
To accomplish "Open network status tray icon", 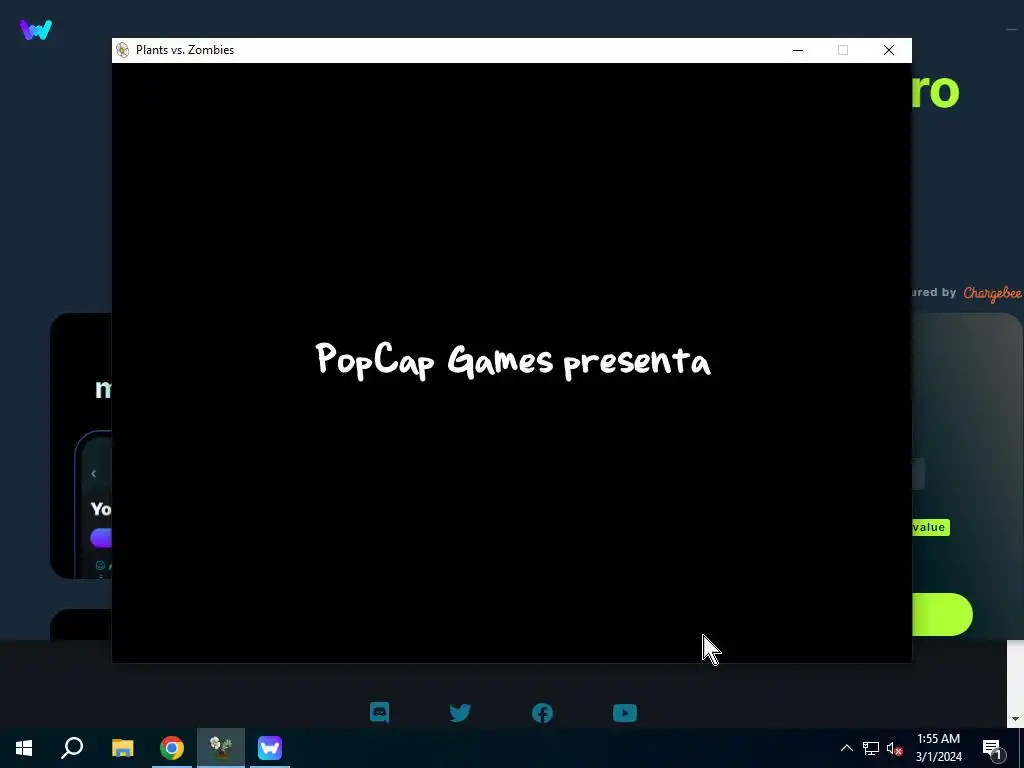I will [x=871, y=748].
